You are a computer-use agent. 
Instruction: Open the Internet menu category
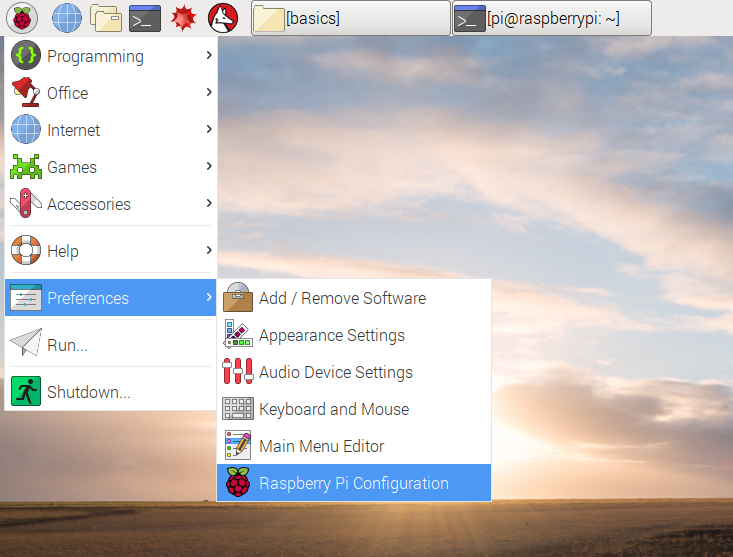point(111,129)
